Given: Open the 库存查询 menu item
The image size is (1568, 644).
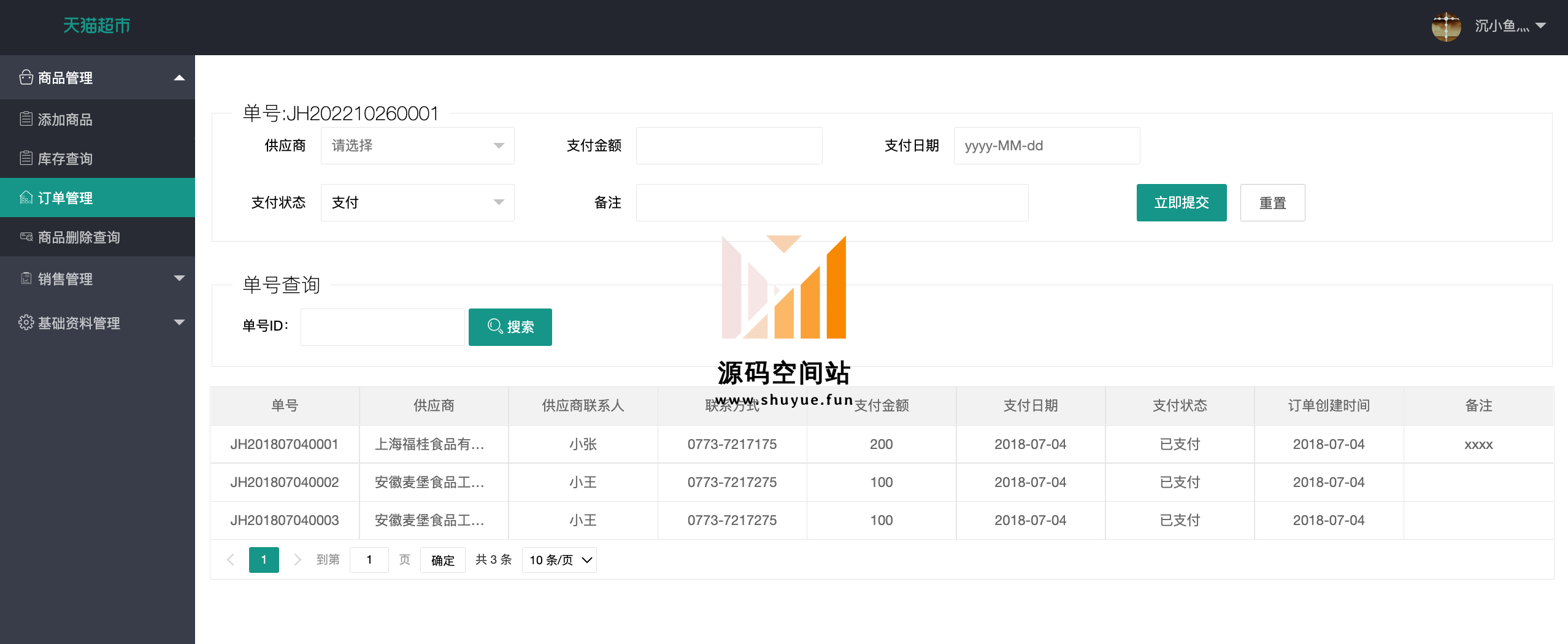Looking at the screenshot, I should pyautogui.click(x=65, y=159).
